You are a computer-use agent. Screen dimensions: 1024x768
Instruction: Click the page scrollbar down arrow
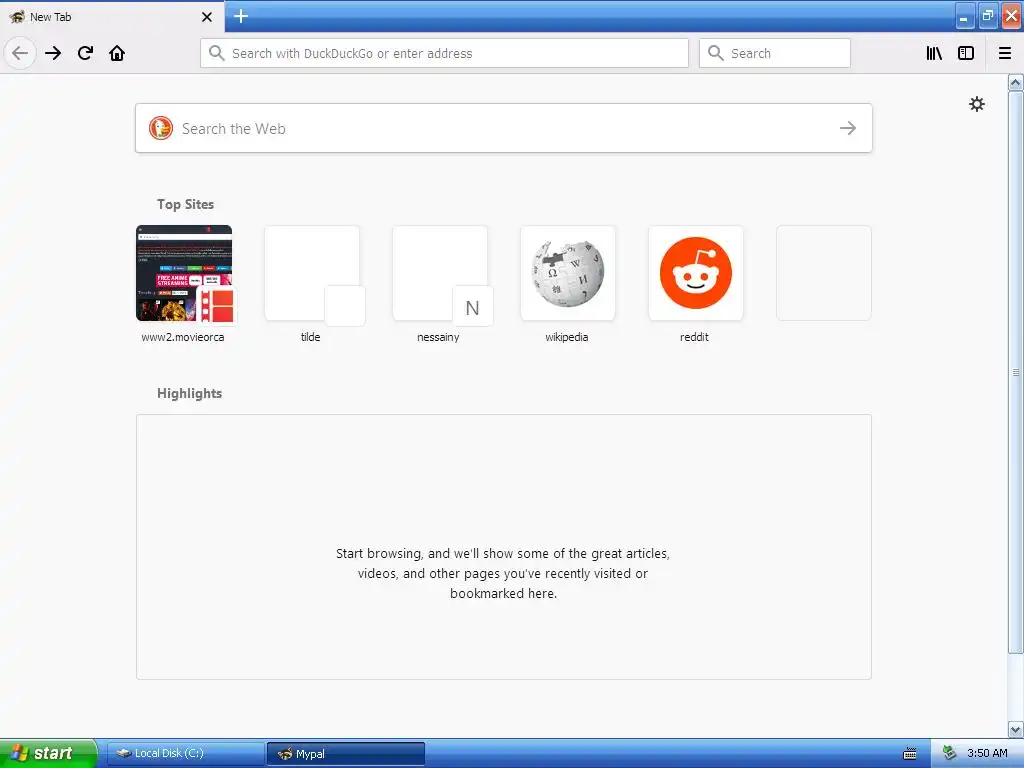(x=1015, y=729)
